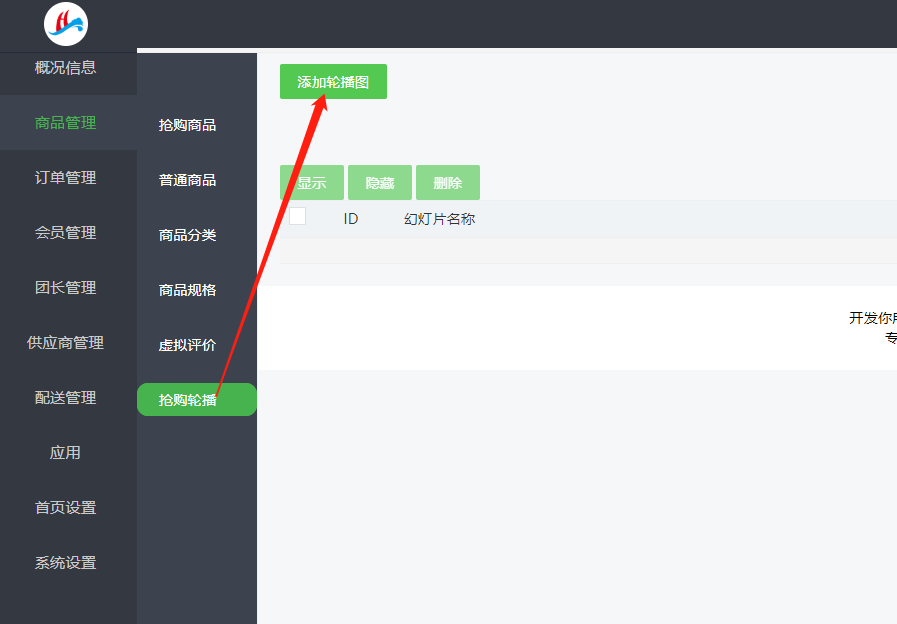Open 团长管理 menu item

coord(65,287)
